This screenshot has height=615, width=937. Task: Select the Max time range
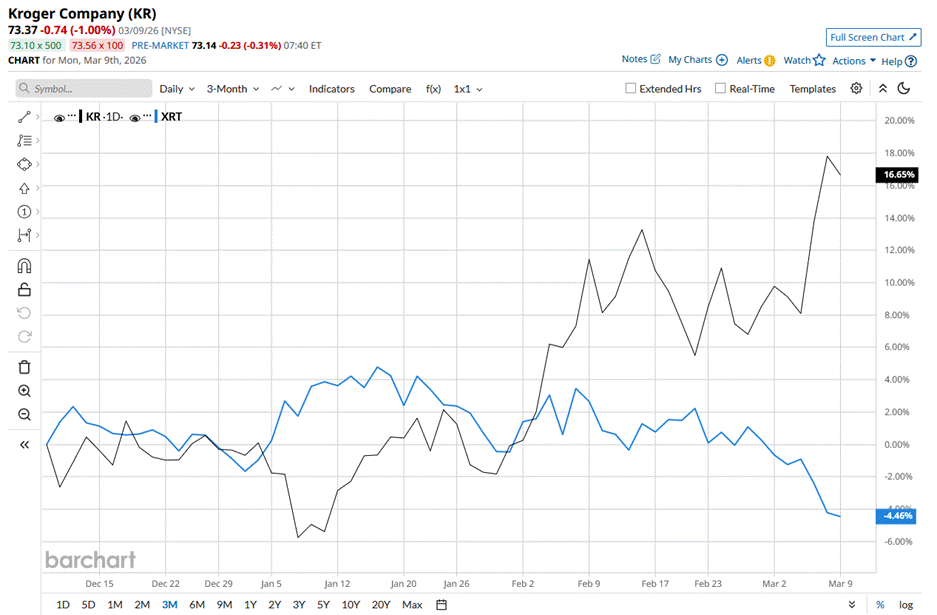pyautogui.click(x=412, y=605)
